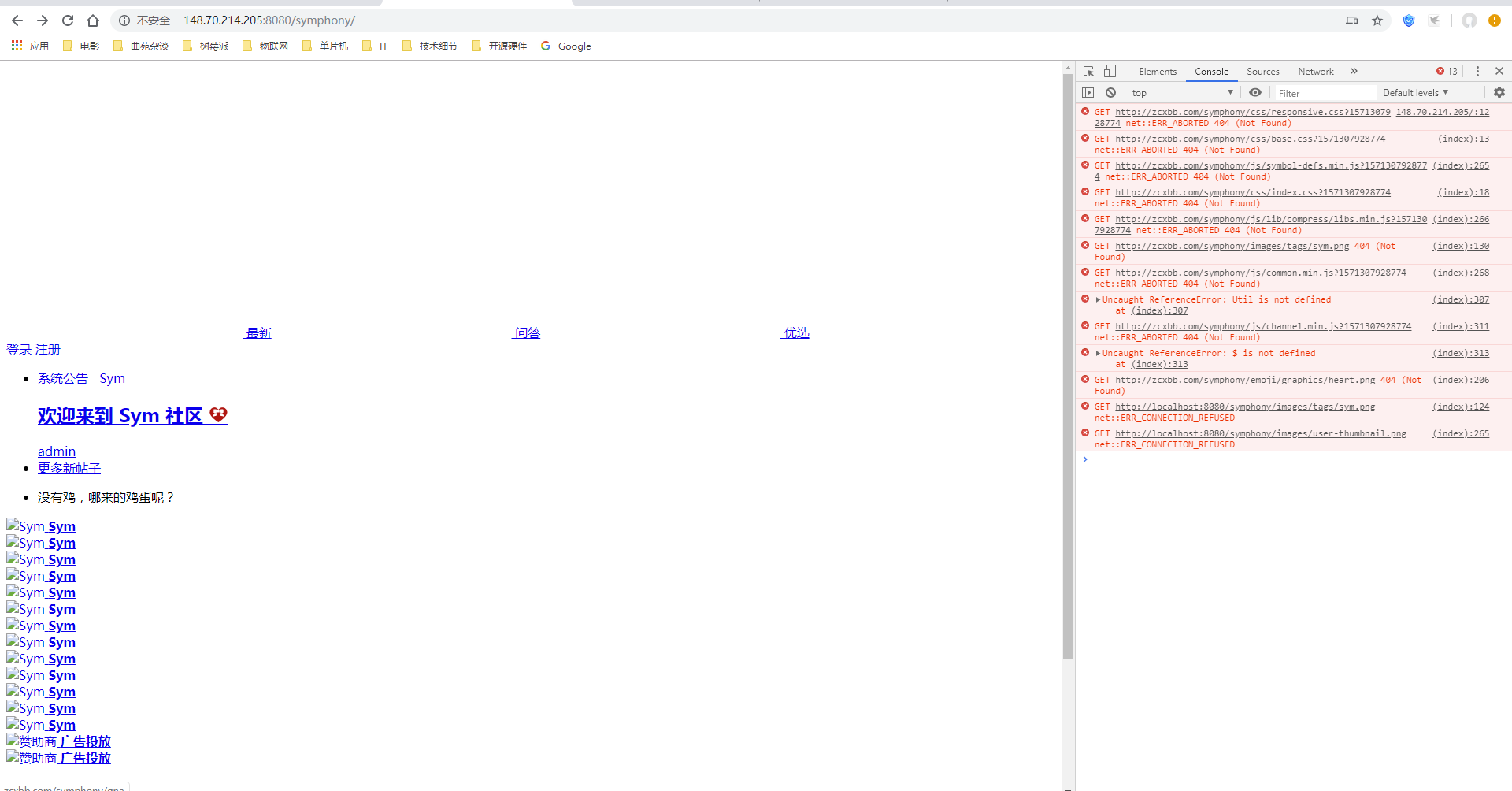
Task: Click the 登录 login link
Action: [x=19, y=349]
